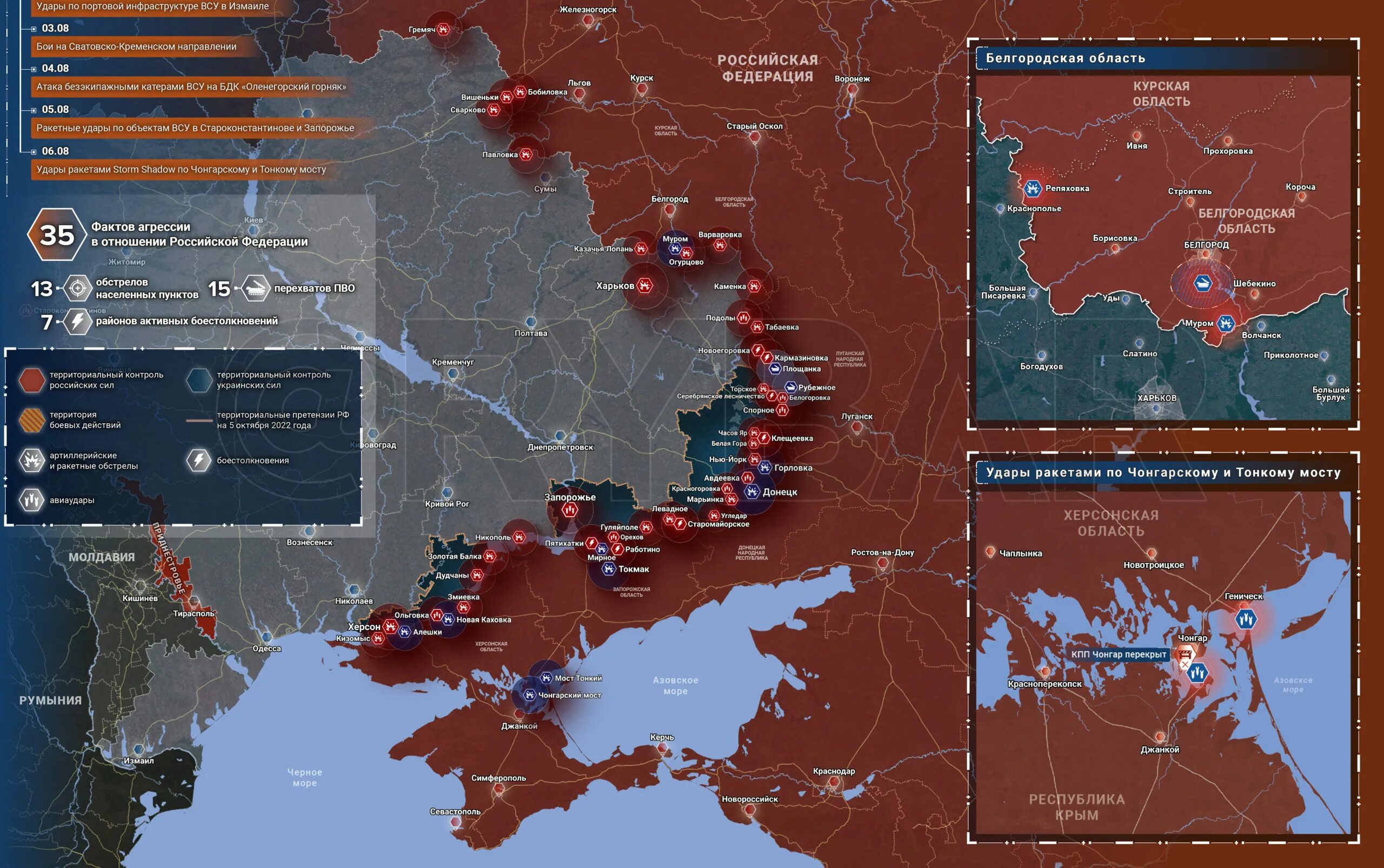Viewport: 1384px width, 868px height.
Task: Click the Storm Shadow strikes headline bar
Action: click(x=182, y=169)
